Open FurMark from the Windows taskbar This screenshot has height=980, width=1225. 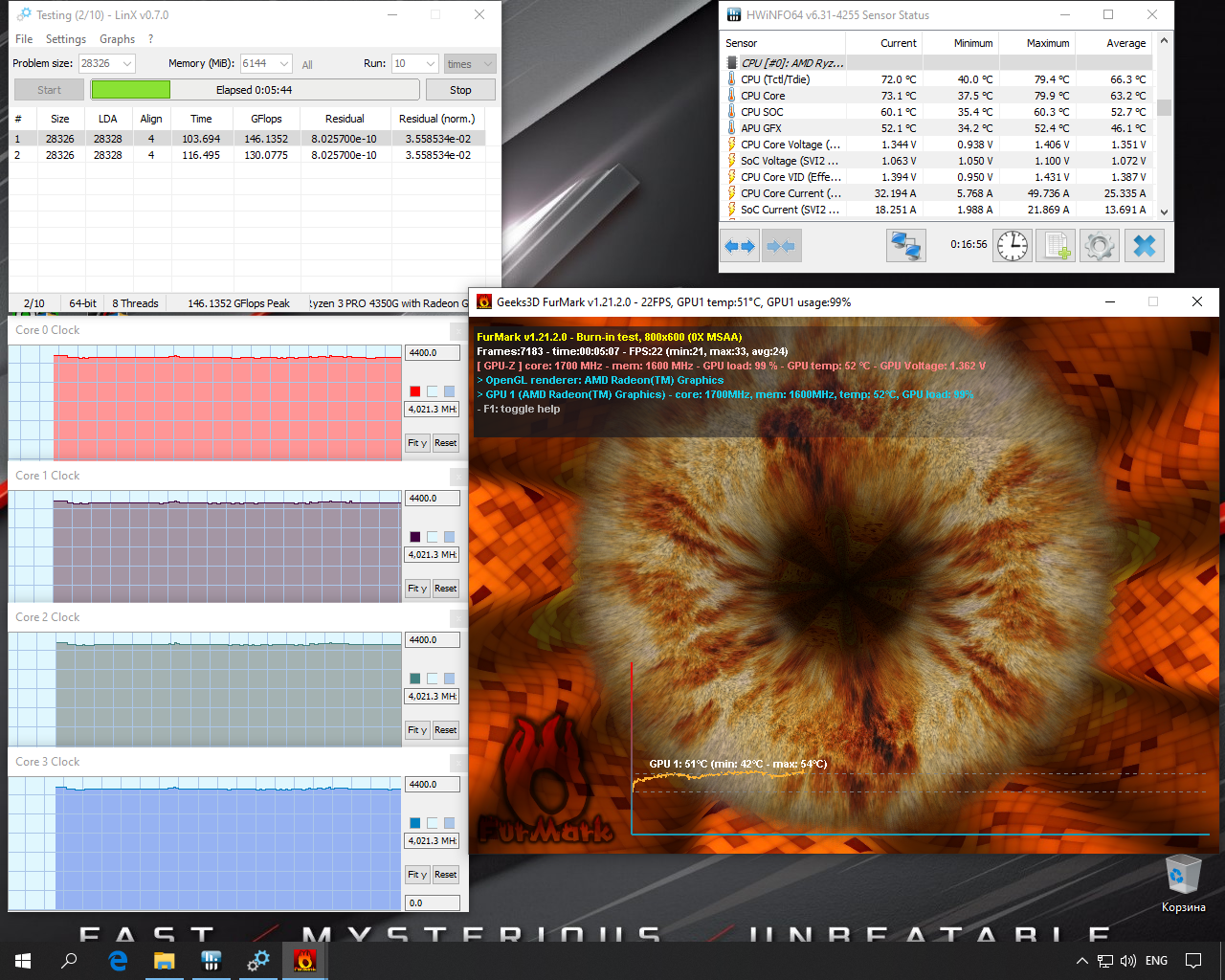305,960
